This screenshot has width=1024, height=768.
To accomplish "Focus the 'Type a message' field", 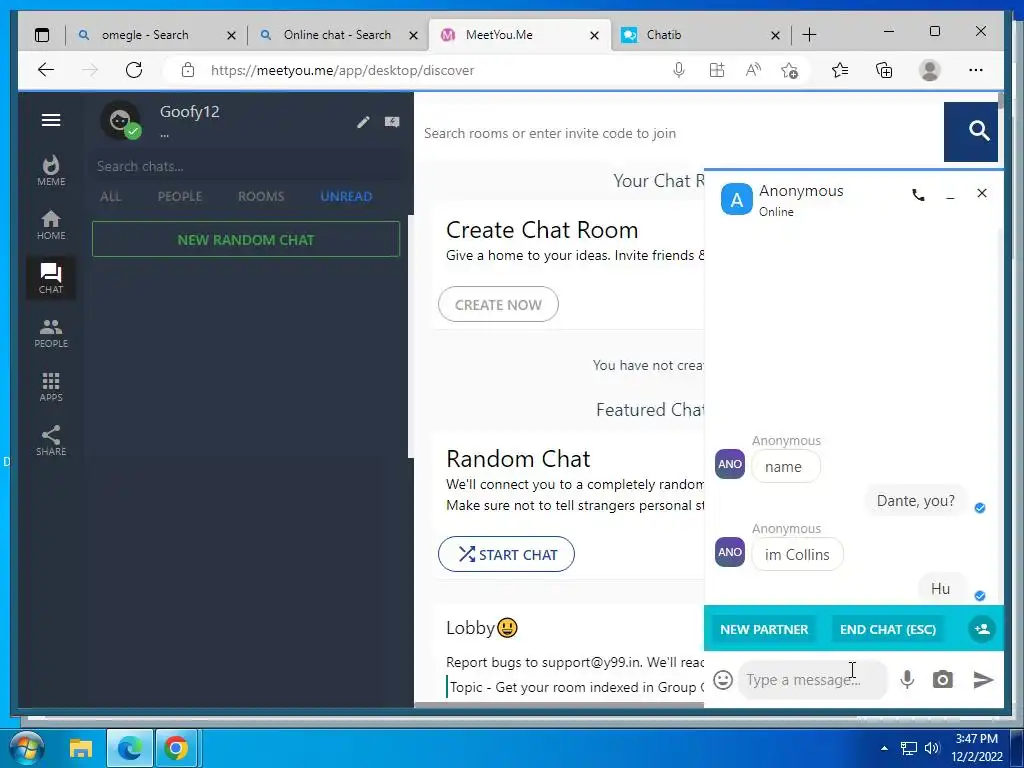I will [x=813, y=680].
